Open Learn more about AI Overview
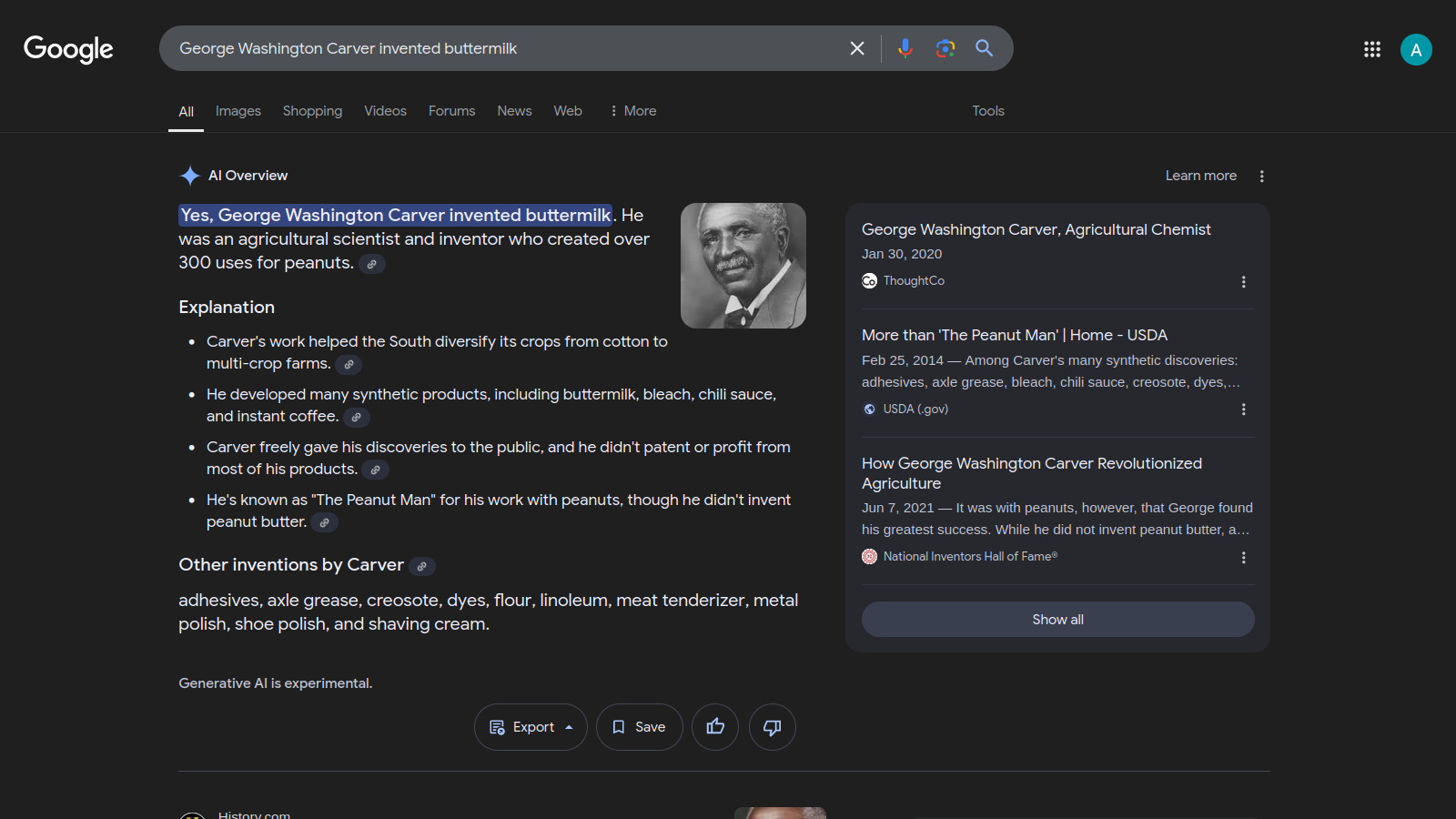 pyautogui.click(x=1201, y=176)
